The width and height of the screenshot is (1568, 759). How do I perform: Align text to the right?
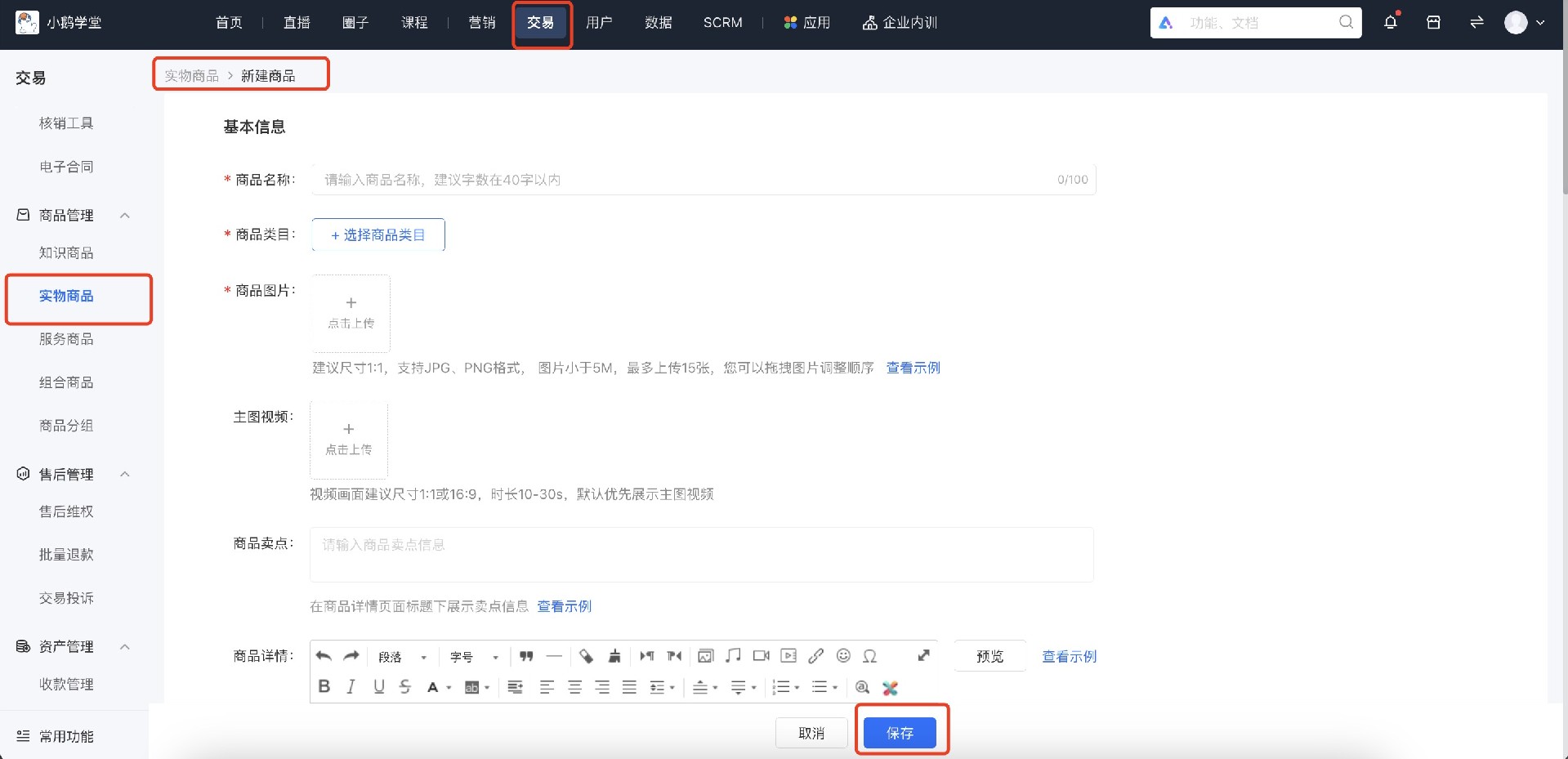[602, 687]
